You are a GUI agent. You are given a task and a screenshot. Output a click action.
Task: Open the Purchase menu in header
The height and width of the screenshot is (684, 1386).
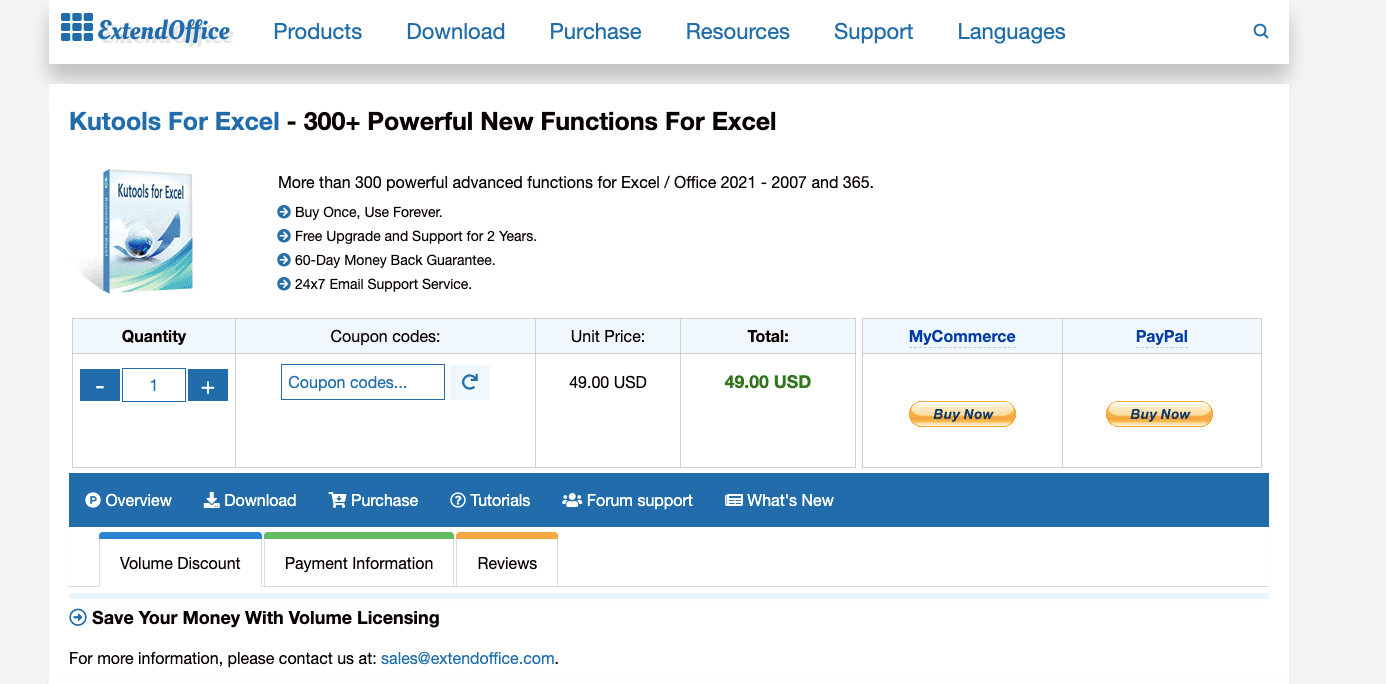(596, 32)
